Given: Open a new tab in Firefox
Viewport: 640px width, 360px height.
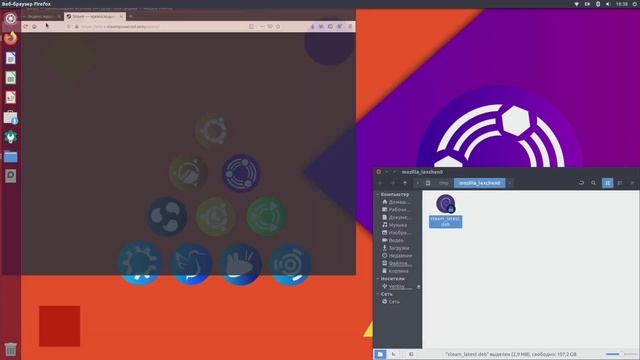Looking at the screenshot, I should click(x=131, y=16).
